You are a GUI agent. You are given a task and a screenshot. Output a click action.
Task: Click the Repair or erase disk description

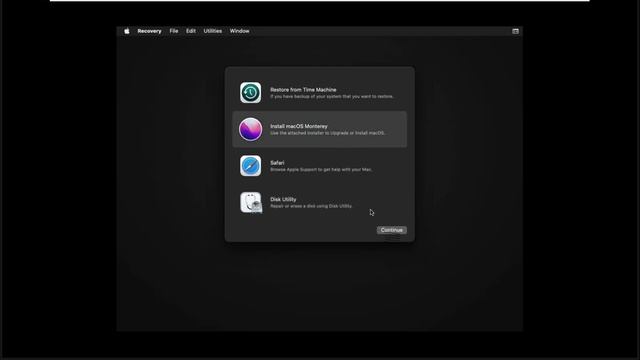311,206
